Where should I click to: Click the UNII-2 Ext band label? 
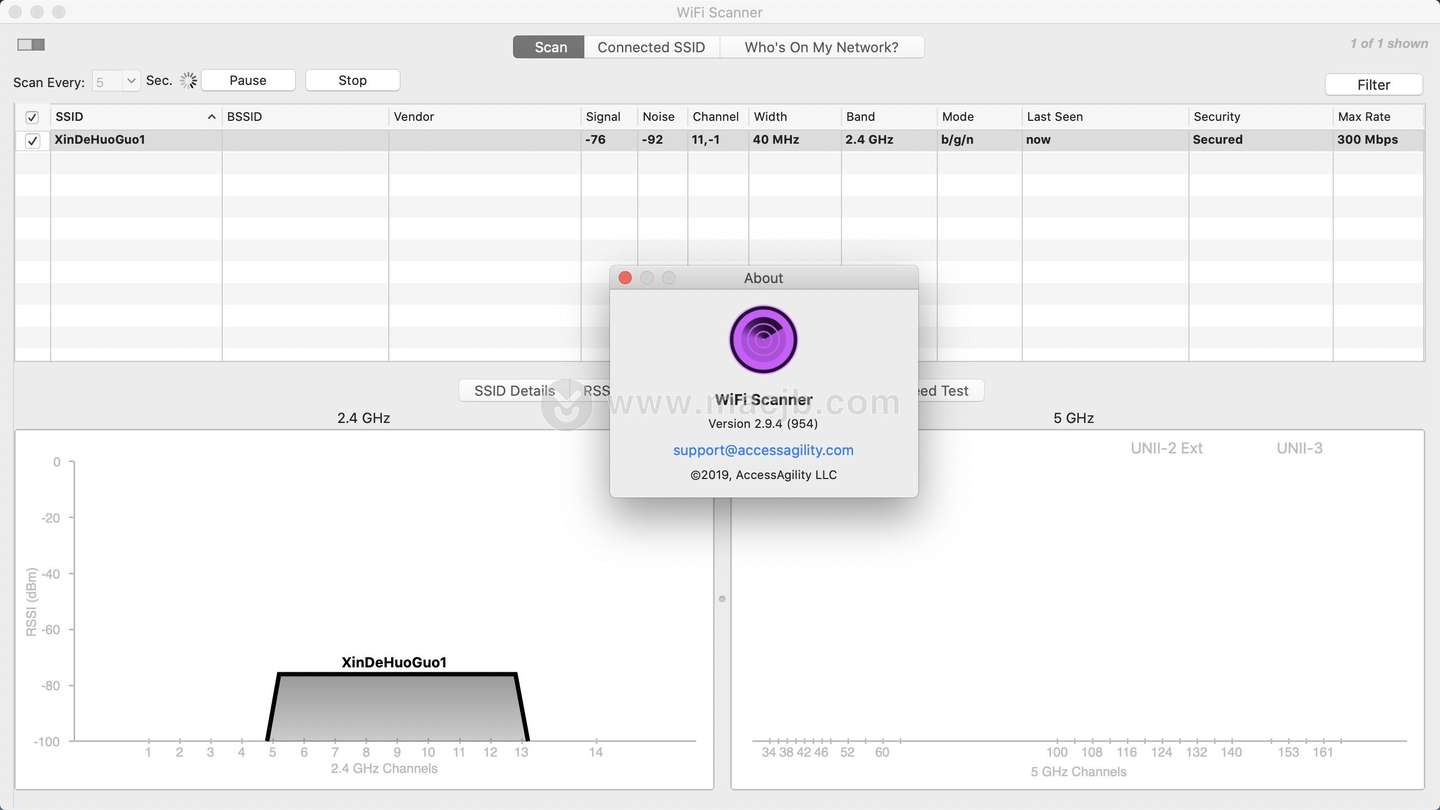1166,448
